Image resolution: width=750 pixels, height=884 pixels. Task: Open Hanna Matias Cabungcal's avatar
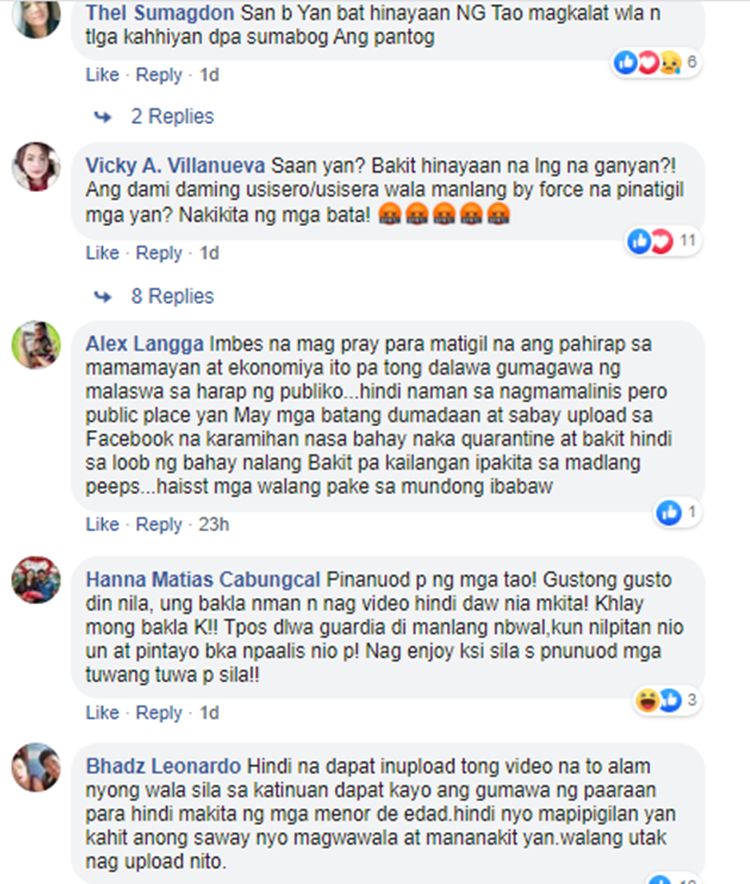(x=36, y=580)
